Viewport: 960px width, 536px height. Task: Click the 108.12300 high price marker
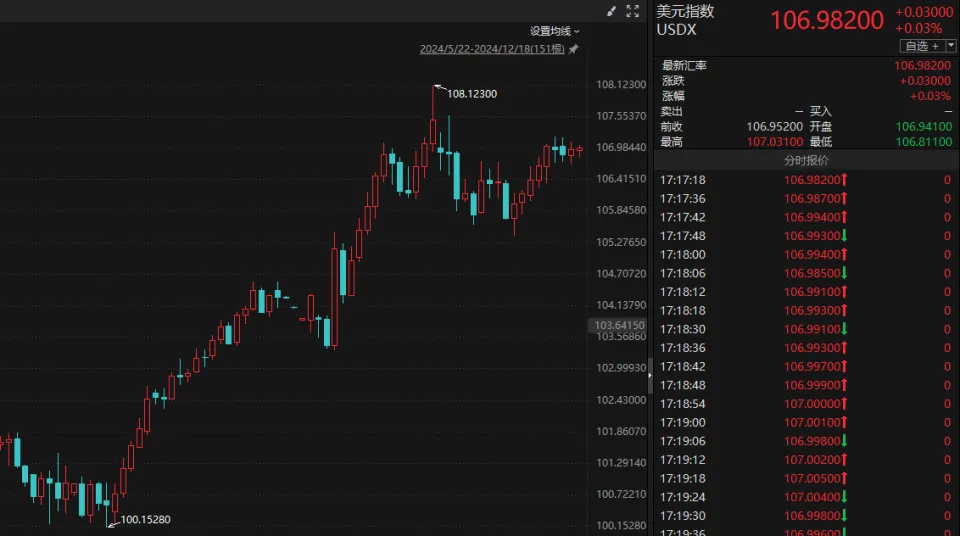[x=471, y=94]
